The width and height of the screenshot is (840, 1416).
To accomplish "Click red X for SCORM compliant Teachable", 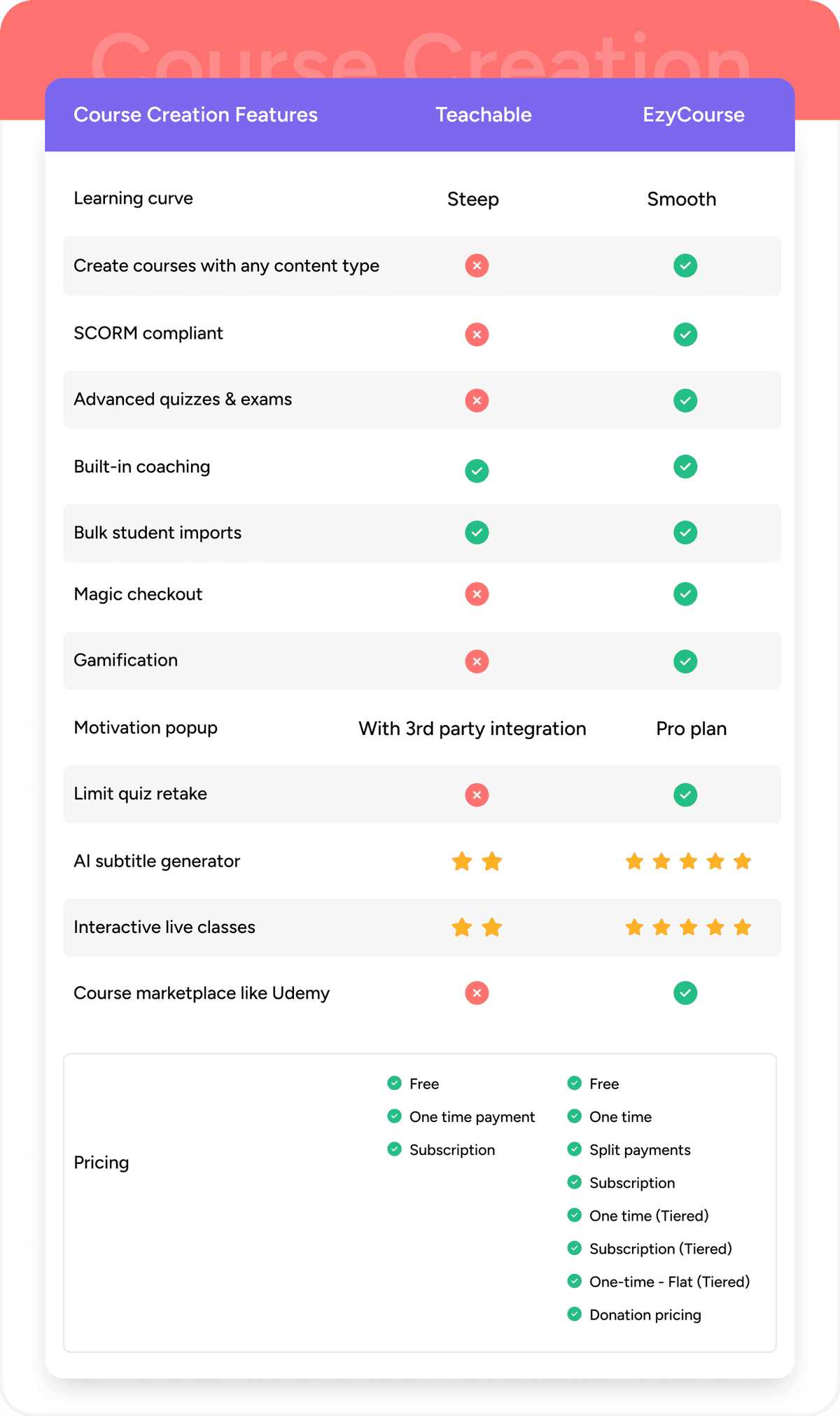I will (x=477, y=334).
